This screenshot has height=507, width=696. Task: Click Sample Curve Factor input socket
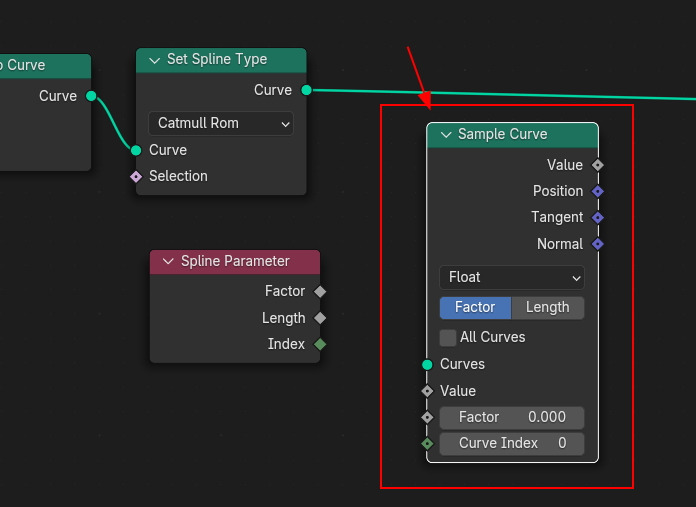pos(427,417)
